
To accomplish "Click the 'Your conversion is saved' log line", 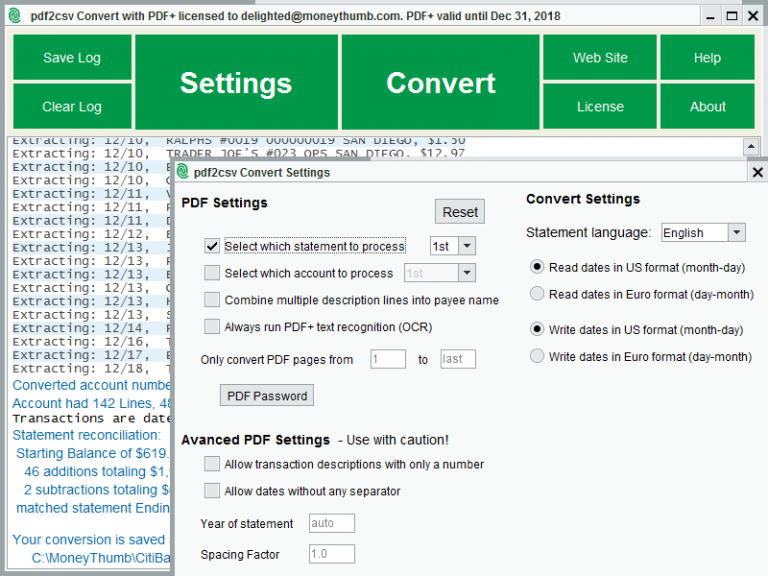I will [90, 539].
